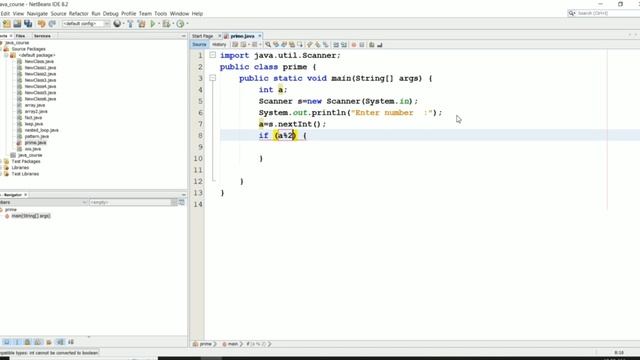Image resolution: width=640 pixels, height=360 pixels.
Task: Run the project with green play icon
Action: [153, 24]
